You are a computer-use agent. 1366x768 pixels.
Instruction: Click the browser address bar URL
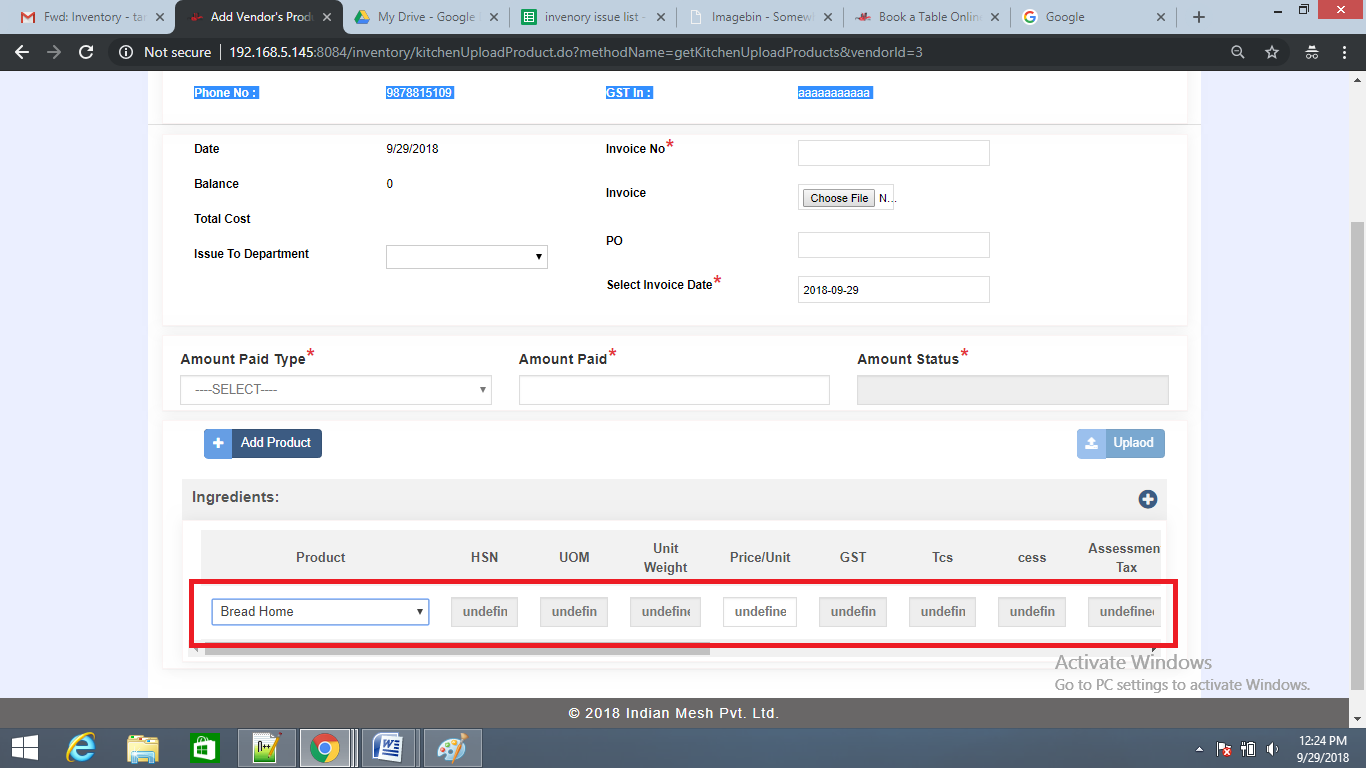pos(576,52)
